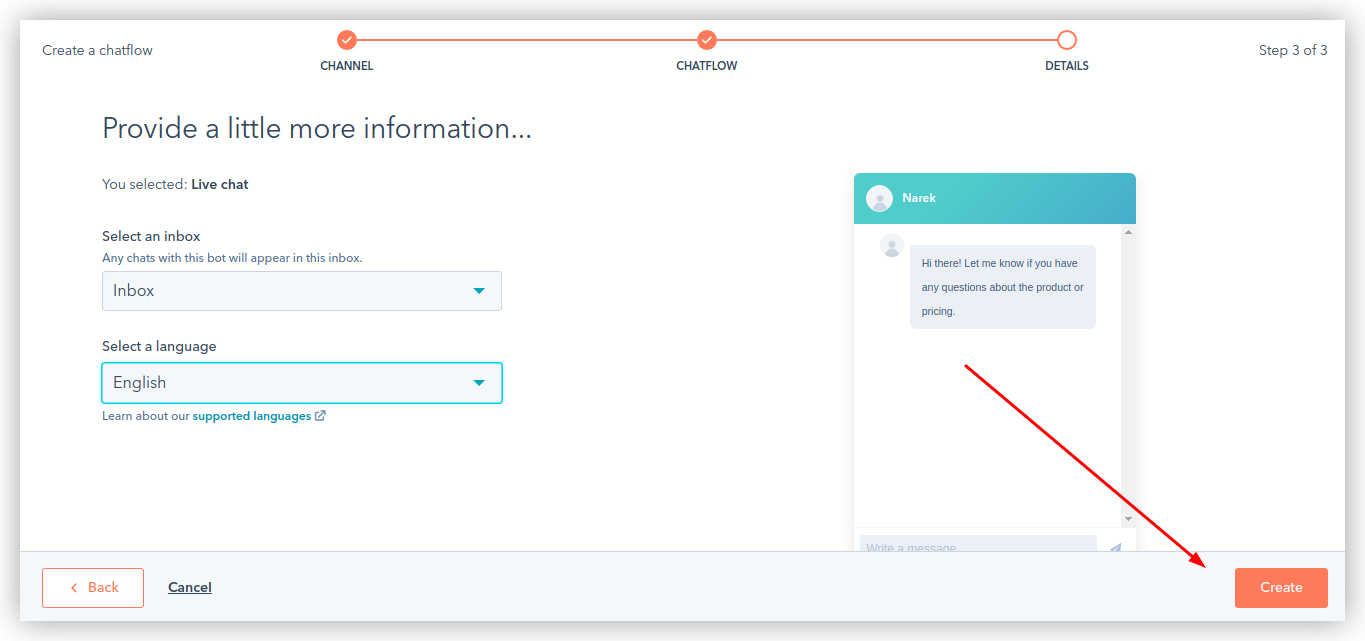Click the Narek avatar in the chat header
1365x641 pixels.
tap(879, 198)
